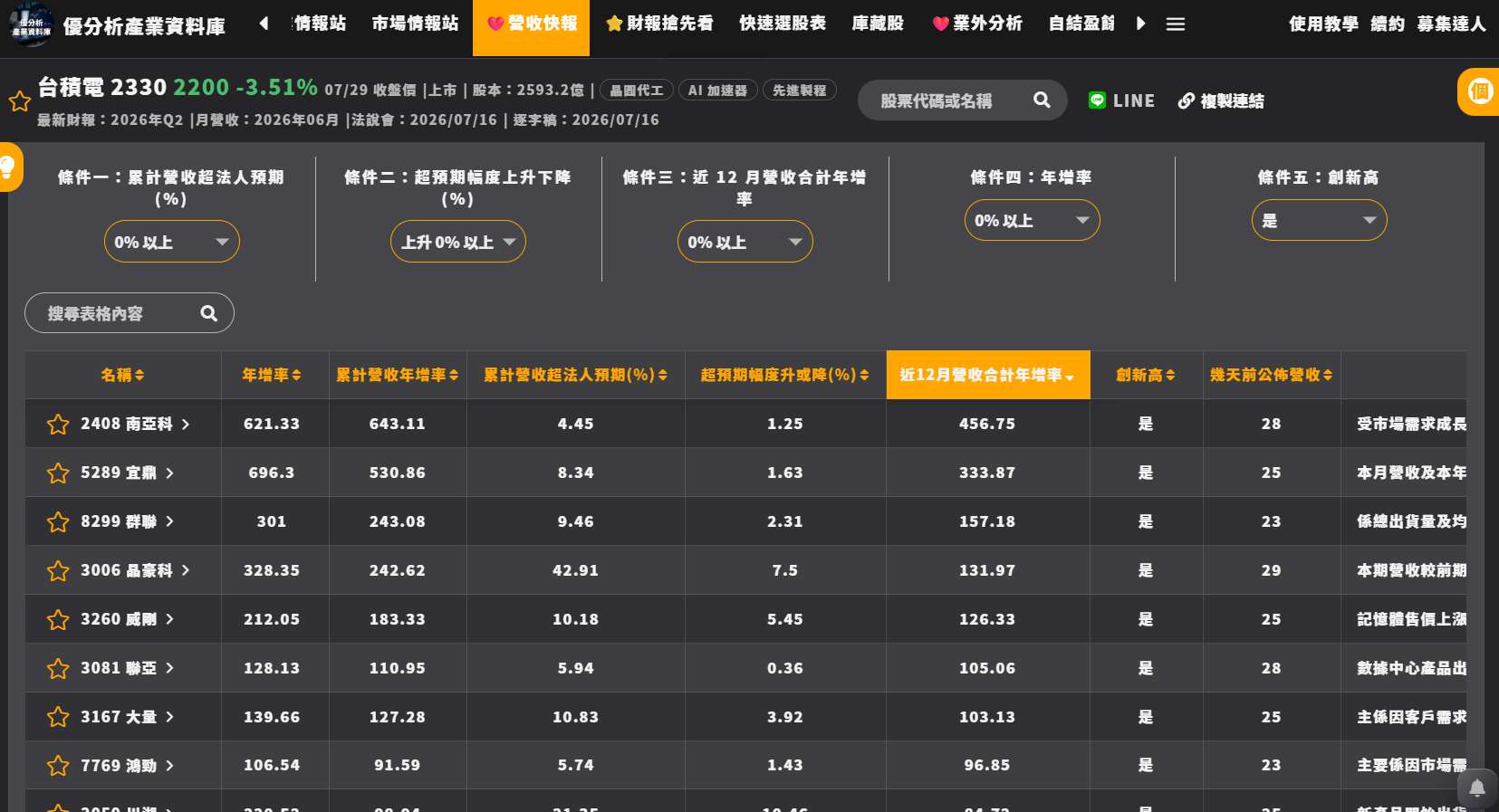Sort by 創新高 column
This screenshot has width=1499, height=812.
pyautogui.click(x=1146, y=375)
